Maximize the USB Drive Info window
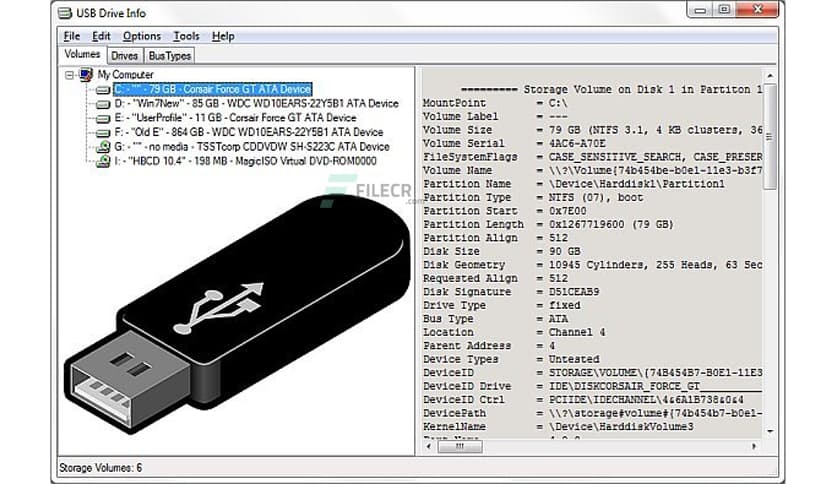836x484 pixels. pyautogui.click(x=724, y=10)
